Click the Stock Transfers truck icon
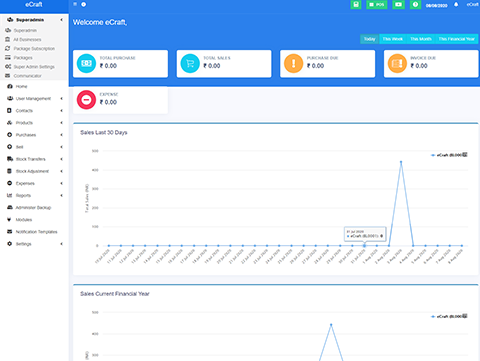Screen dimensions: 480x361 (10, 159)
